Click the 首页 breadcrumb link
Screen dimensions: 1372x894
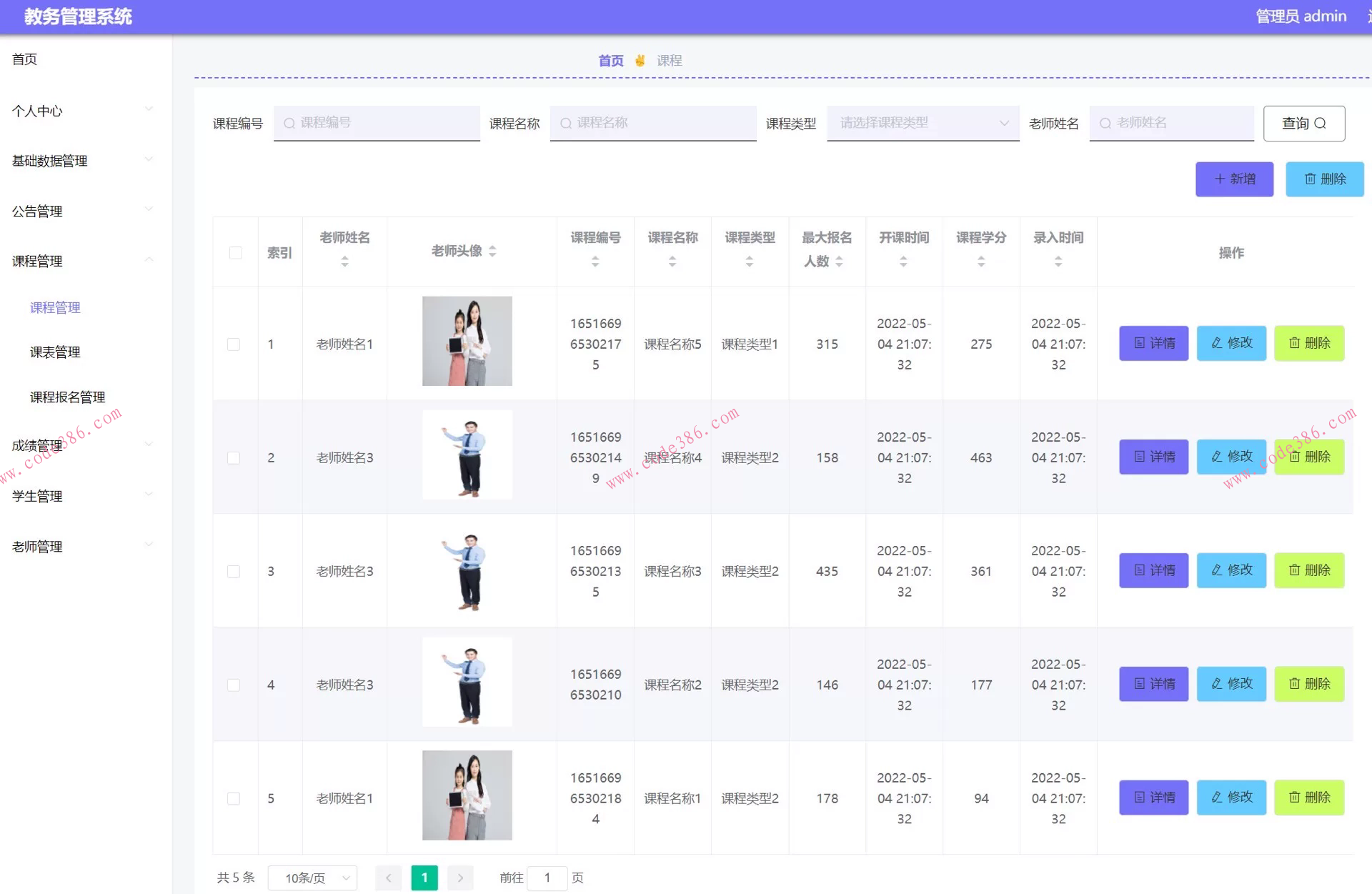click(610, 60)
